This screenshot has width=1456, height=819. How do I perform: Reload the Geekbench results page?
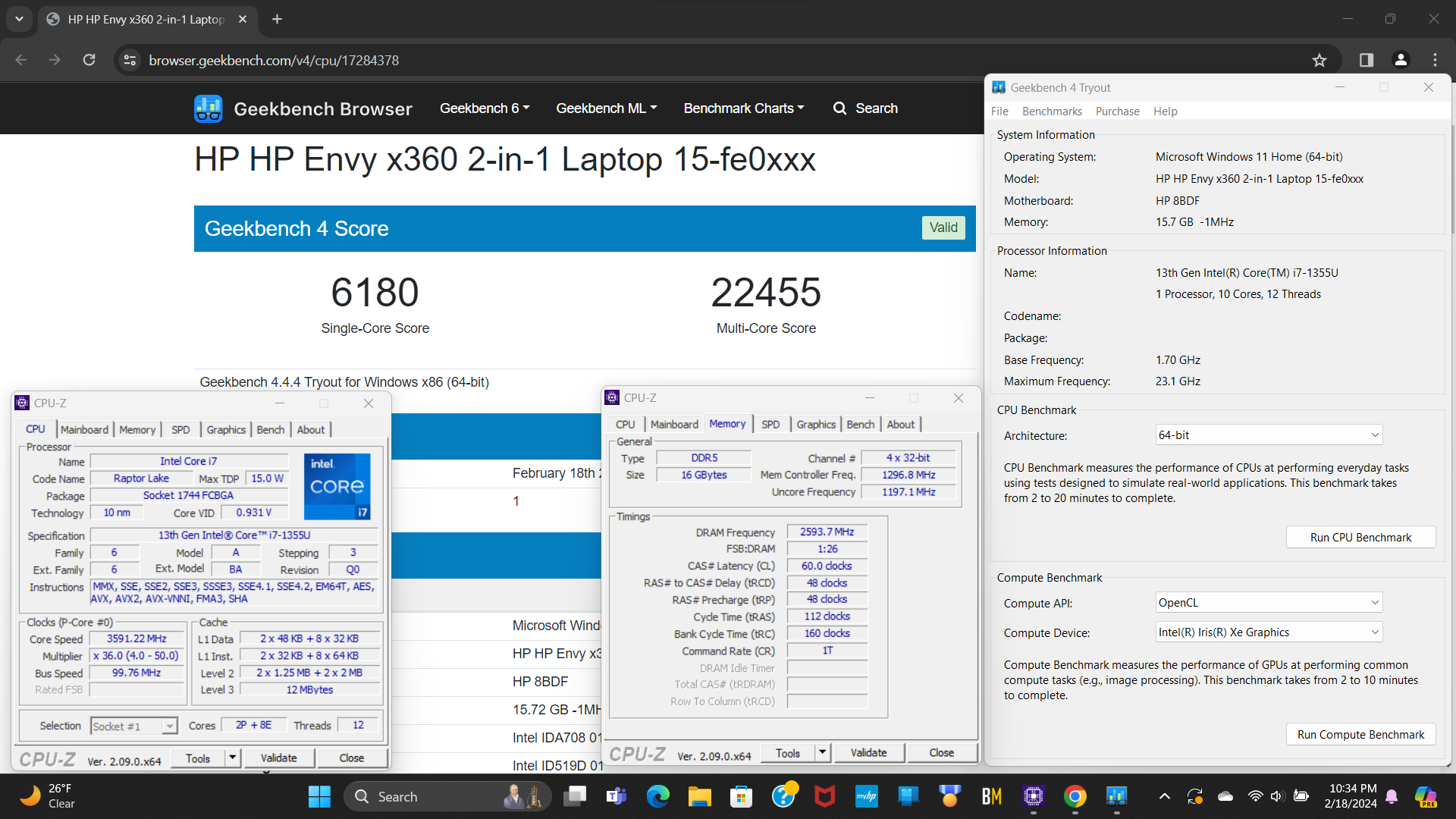tap(89, 60)
